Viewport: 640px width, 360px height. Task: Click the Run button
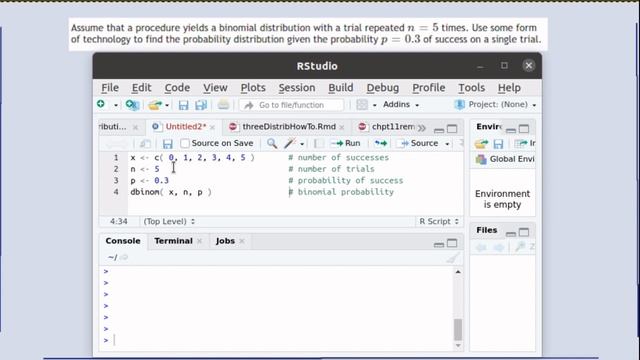(346, 143)
